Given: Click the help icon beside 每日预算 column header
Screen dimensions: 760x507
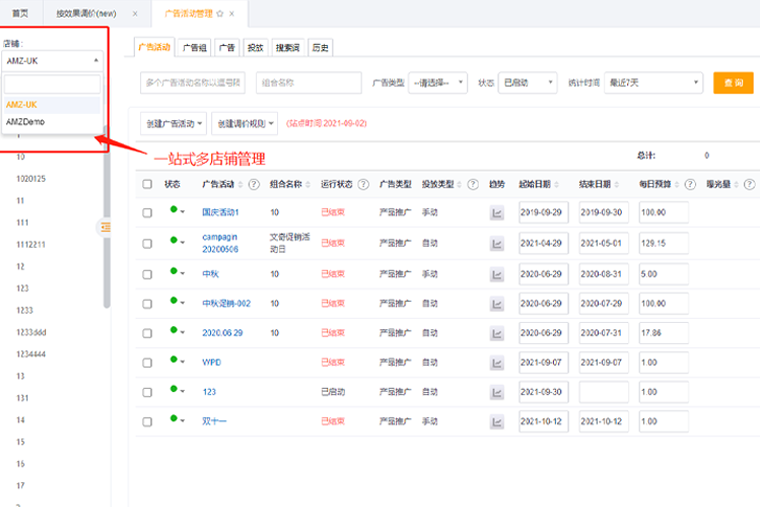Looking at the screenshot, I should click(x=689, y=184).
